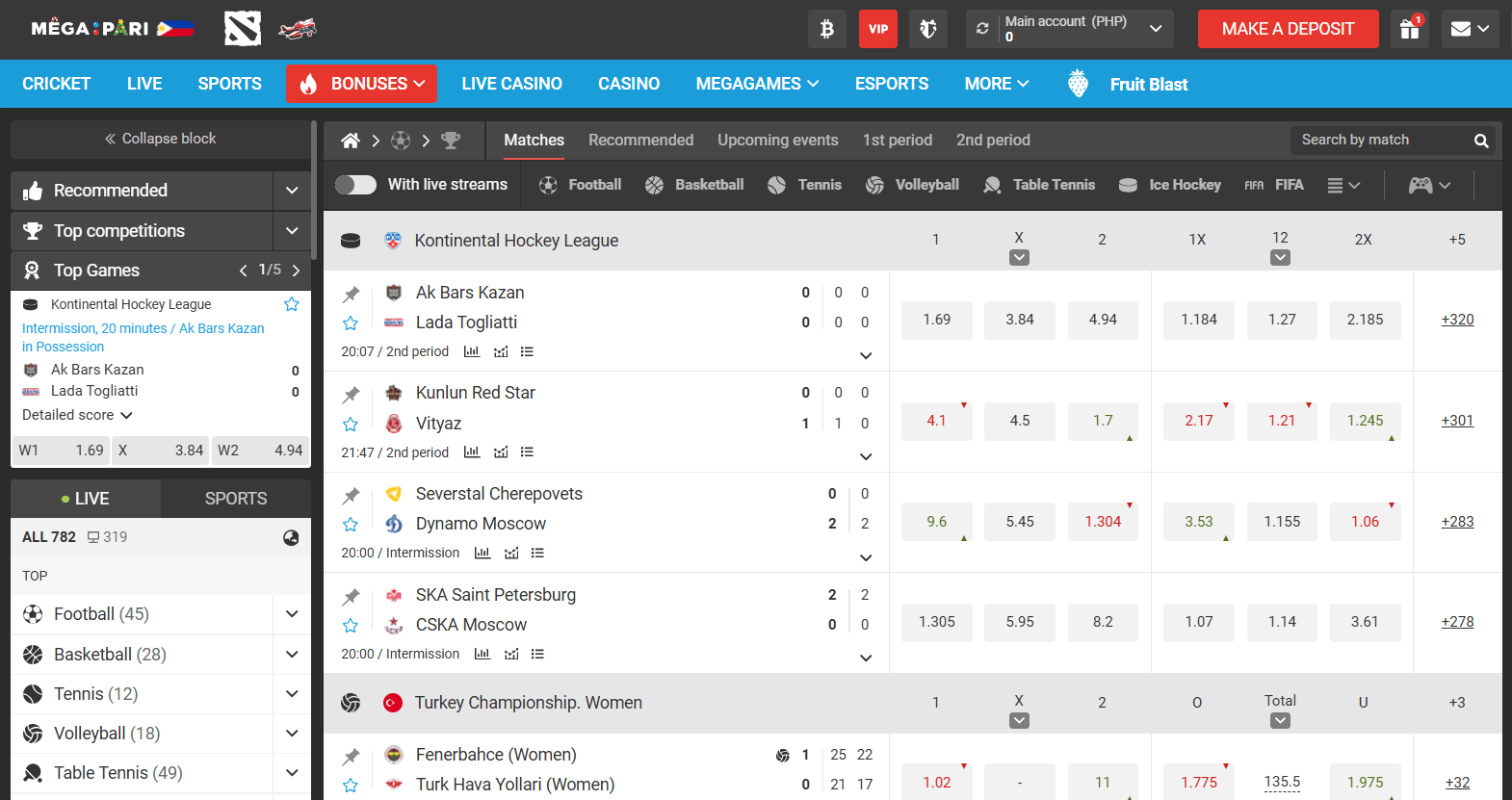
Task: Open bar chart stats for Ak Bars Kazan match
Action: [472, 352]
